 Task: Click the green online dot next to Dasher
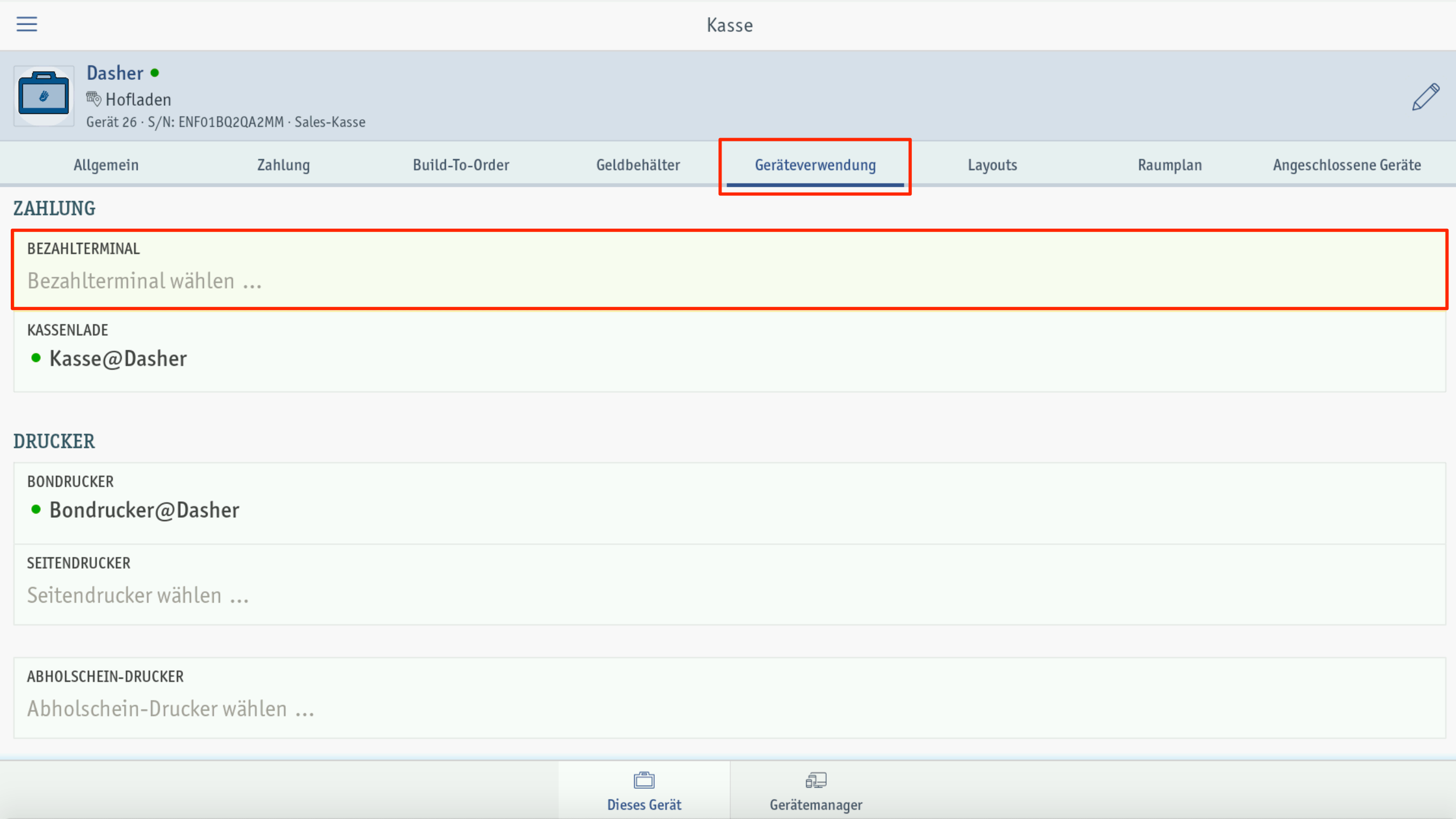coord(155,72)
